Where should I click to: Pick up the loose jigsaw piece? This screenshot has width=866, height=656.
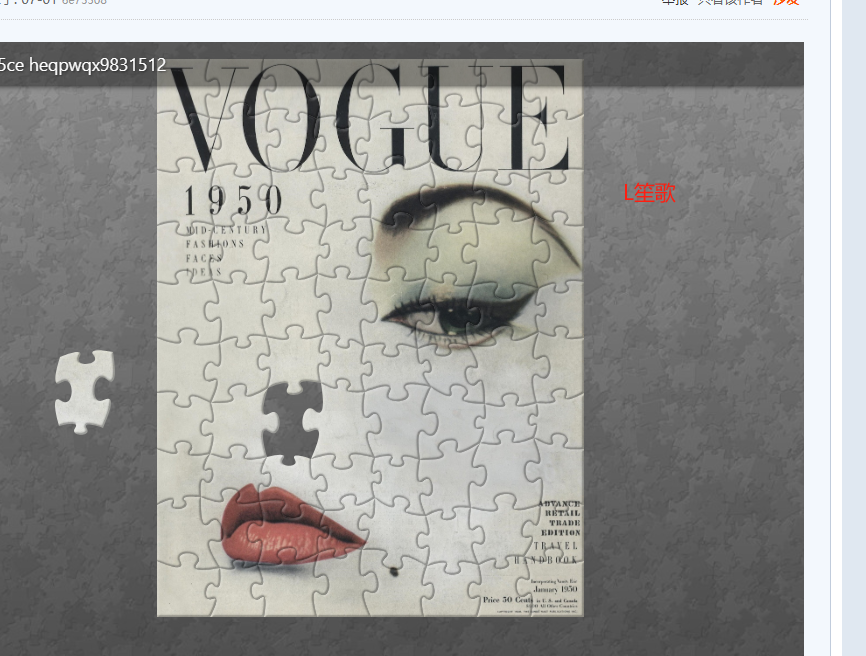click(x=85, y=392)
